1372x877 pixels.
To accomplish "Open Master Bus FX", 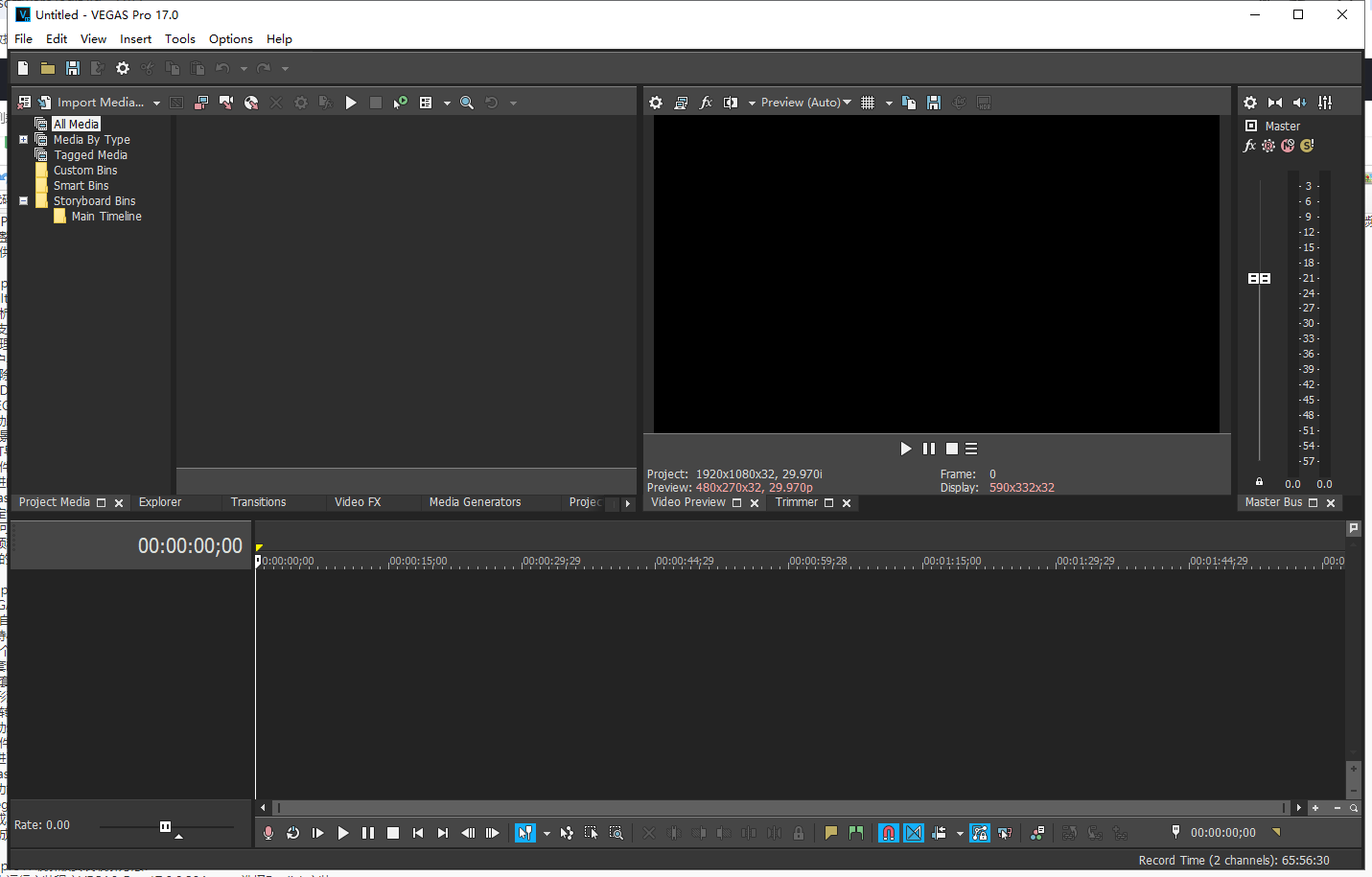I will [x=1249, y=146].
